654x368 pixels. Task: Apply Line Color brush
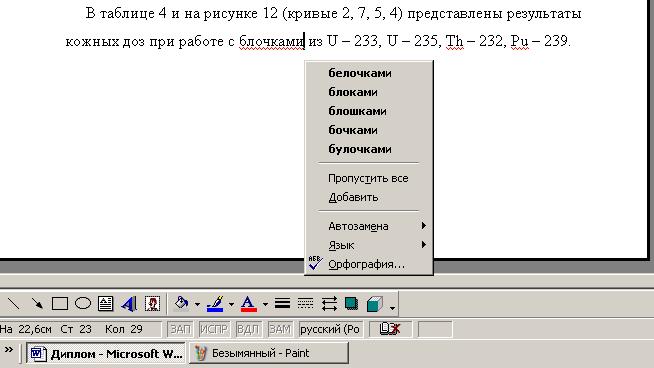coord(215,303)
